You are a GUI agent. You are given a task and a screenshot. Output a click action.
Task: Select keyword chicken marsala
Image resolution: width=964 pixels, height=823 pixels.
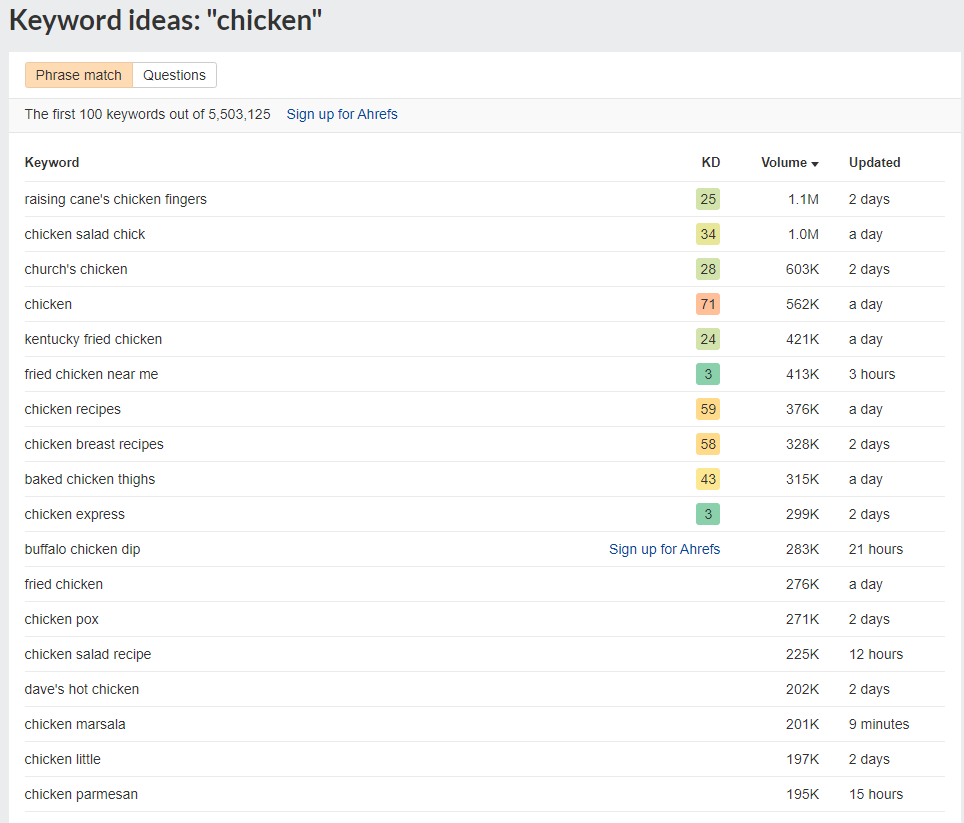[75, 725]
